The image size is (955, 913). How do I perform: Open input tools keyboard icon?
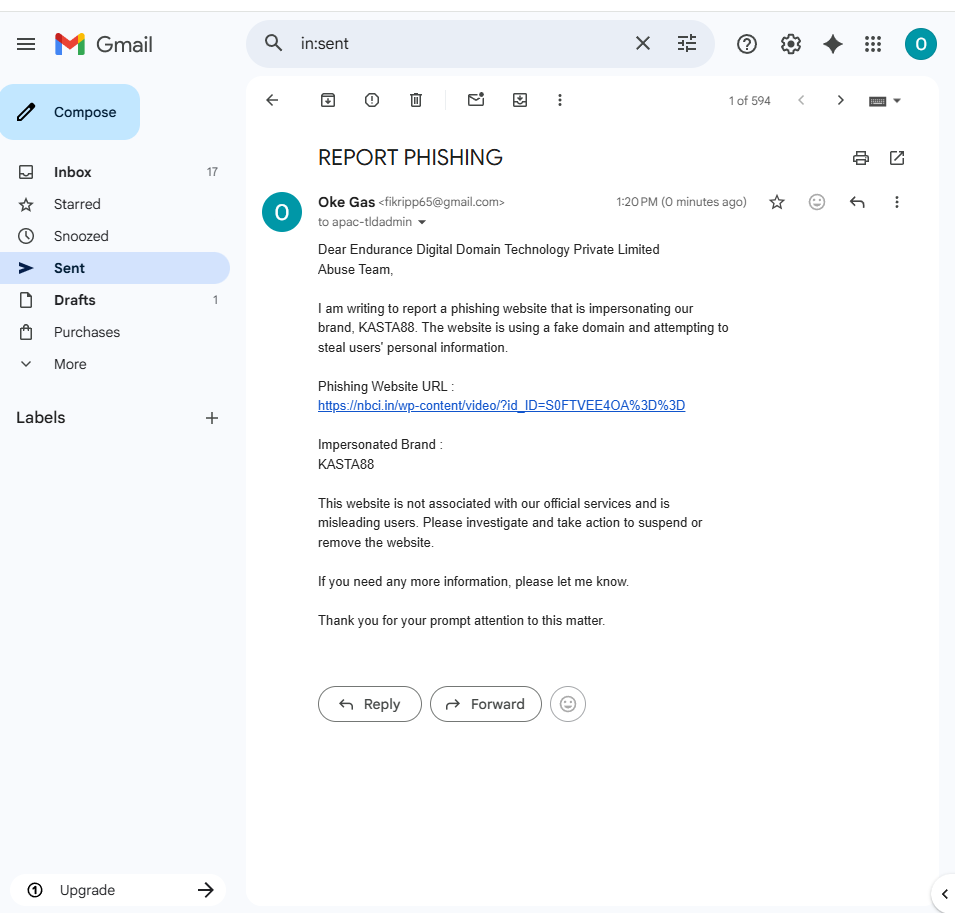(877, 101)
